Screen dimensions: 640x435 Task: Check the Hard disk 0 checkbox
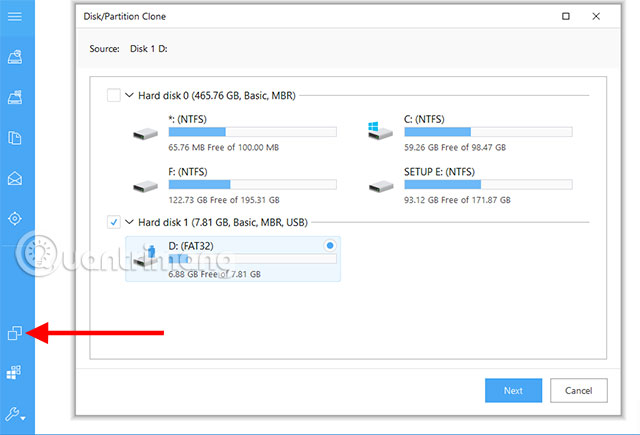pos(113,95)
